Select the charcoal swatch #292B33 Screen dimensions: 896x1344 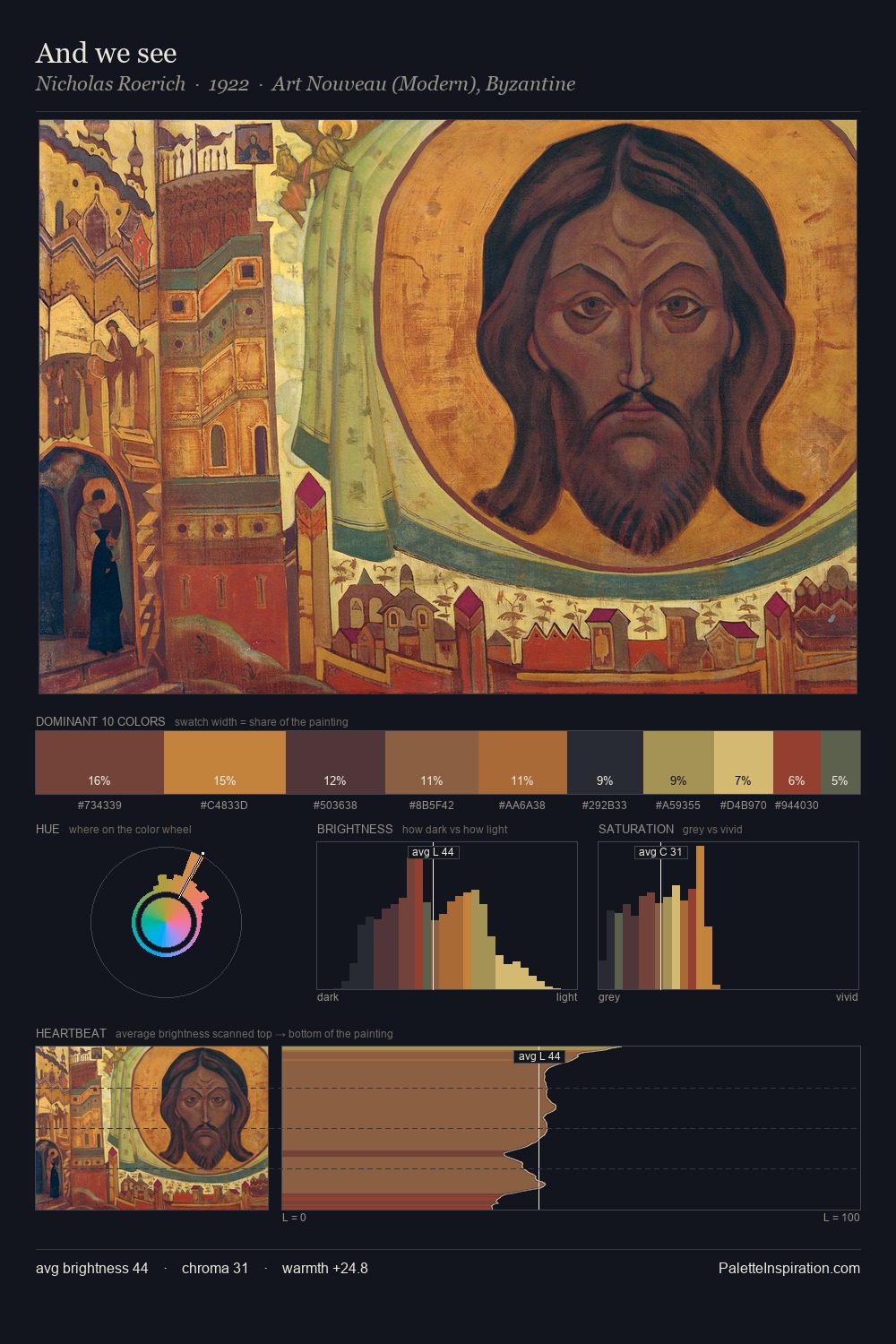click(x=605, y=762)
